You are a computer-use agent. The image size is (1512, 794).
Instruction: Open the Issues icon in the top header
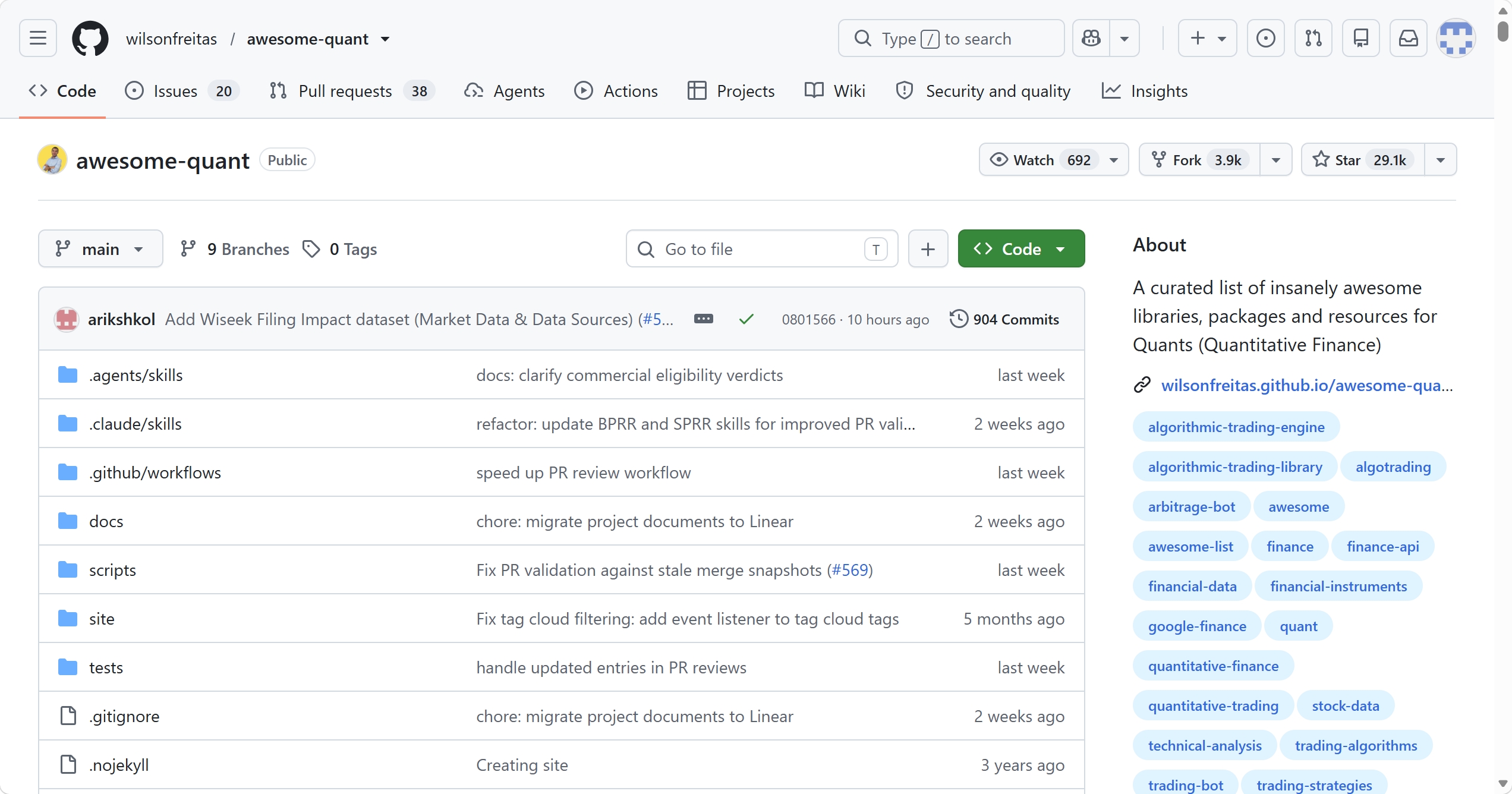click(x=1266, y=39)
